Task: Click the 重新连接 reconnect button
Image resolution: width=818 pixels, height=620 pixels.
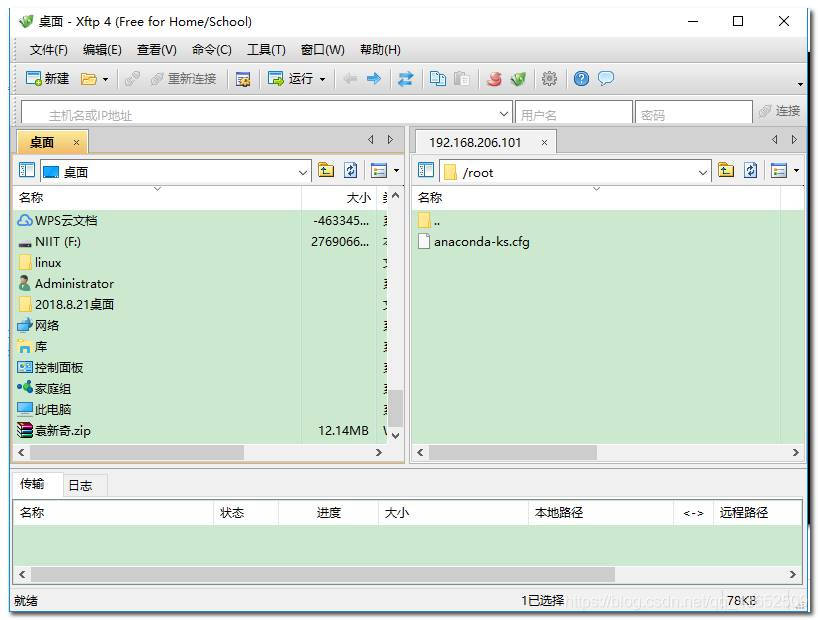Action: click(183, 79)
